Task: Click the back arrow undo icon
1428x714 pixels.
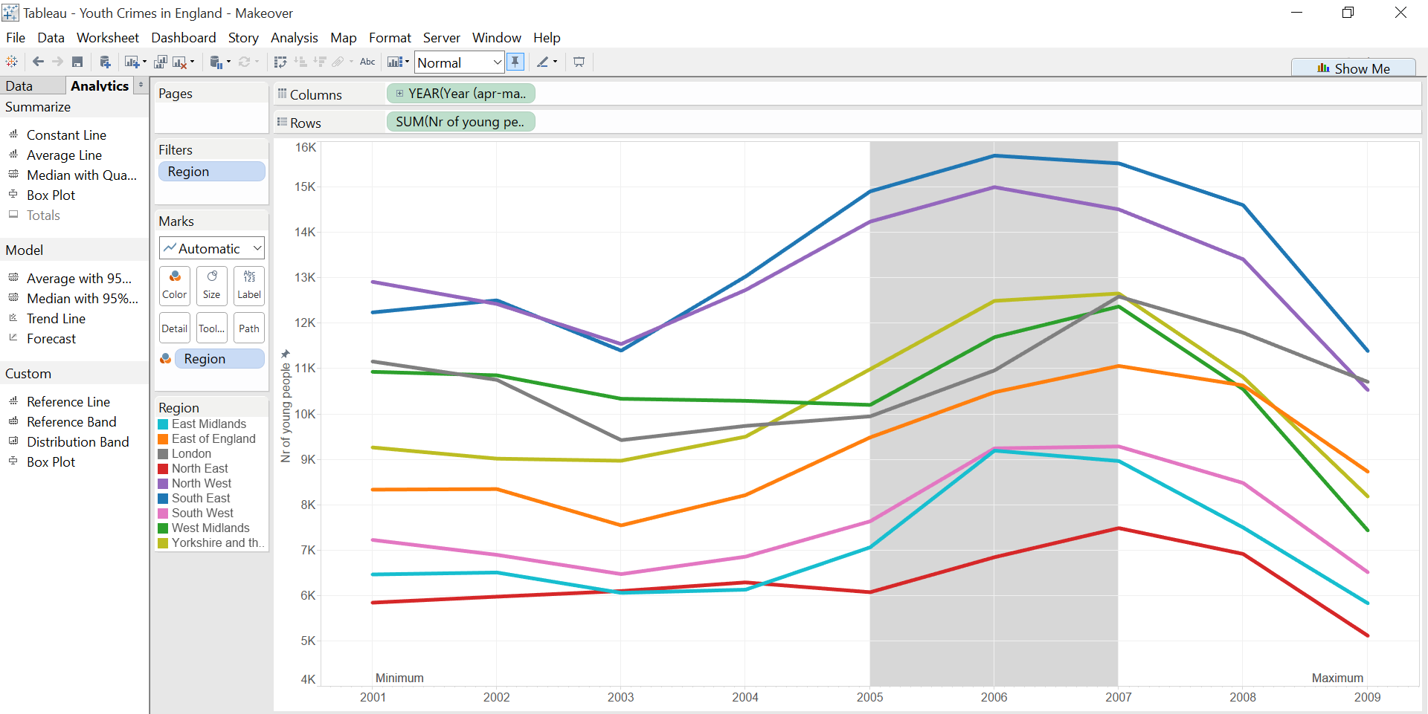Action: click(x=38, y=62)
